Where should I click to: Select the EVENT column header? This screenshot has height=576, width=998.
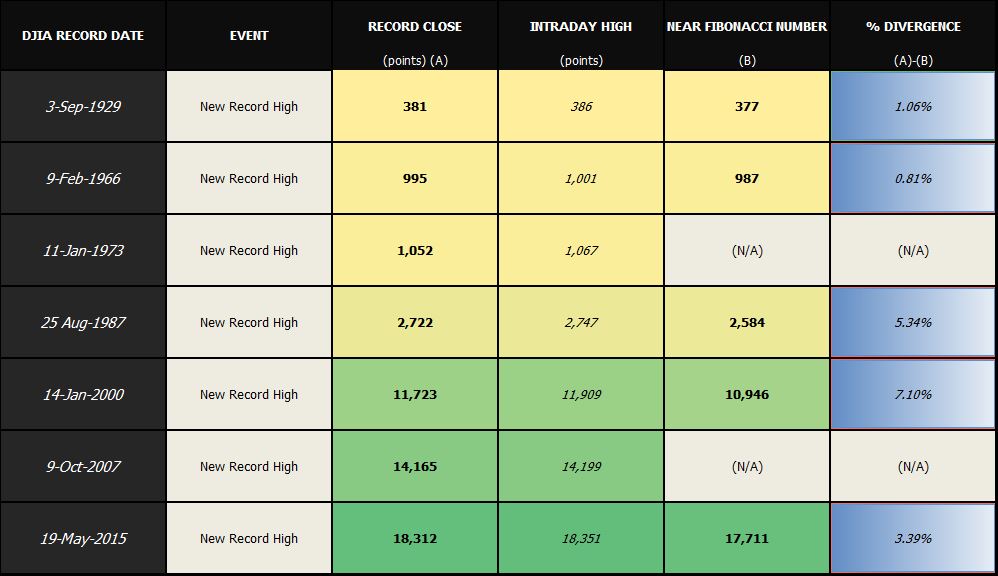[249, 36]
